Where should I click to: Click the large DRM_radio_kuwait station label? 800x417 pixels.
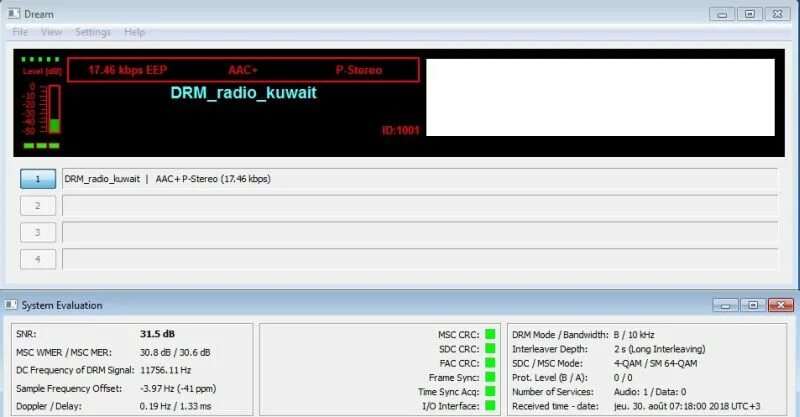243,93
